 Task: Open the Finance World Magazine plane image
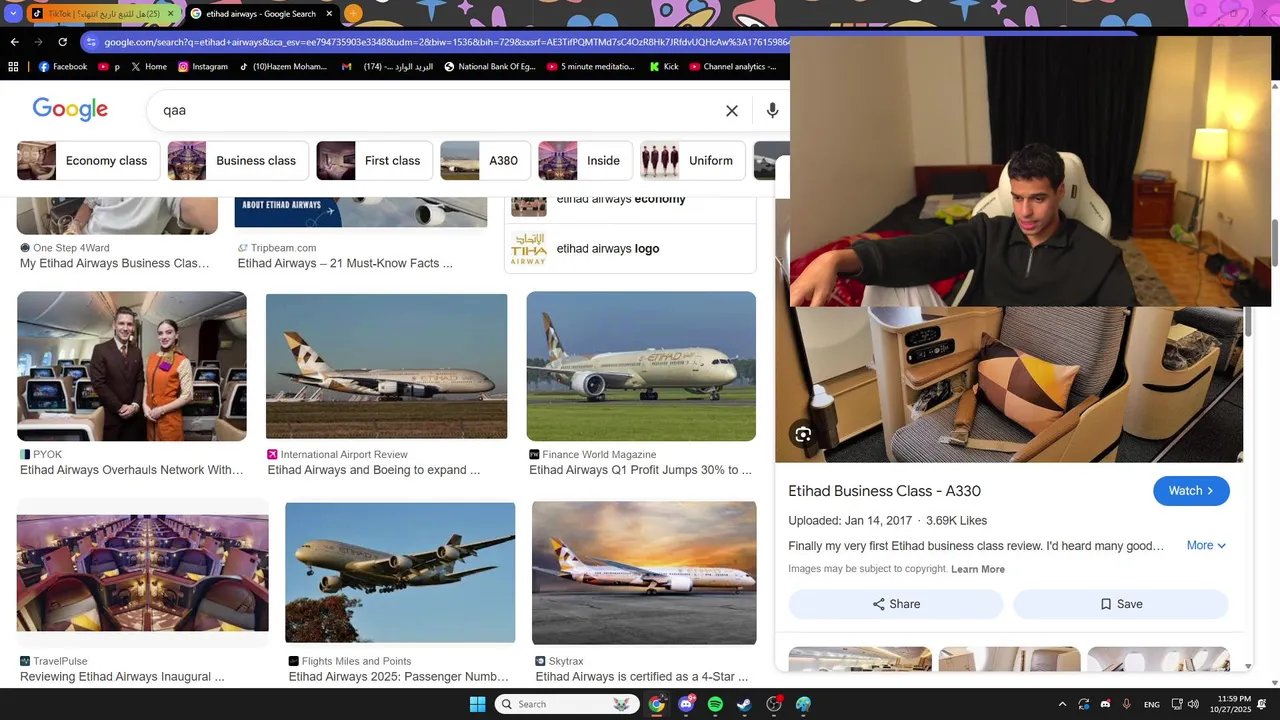tap(641, 366)
